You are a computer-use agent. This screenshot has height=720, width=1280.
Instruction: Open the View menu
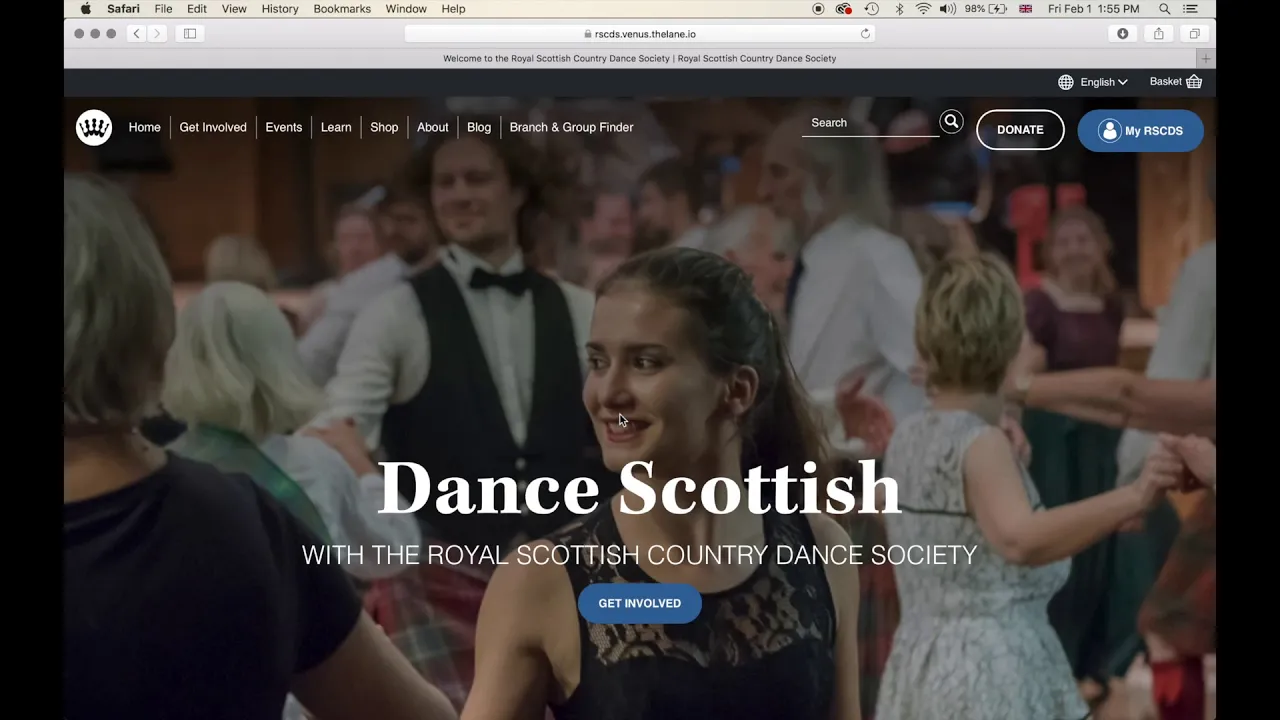(234, 9)
